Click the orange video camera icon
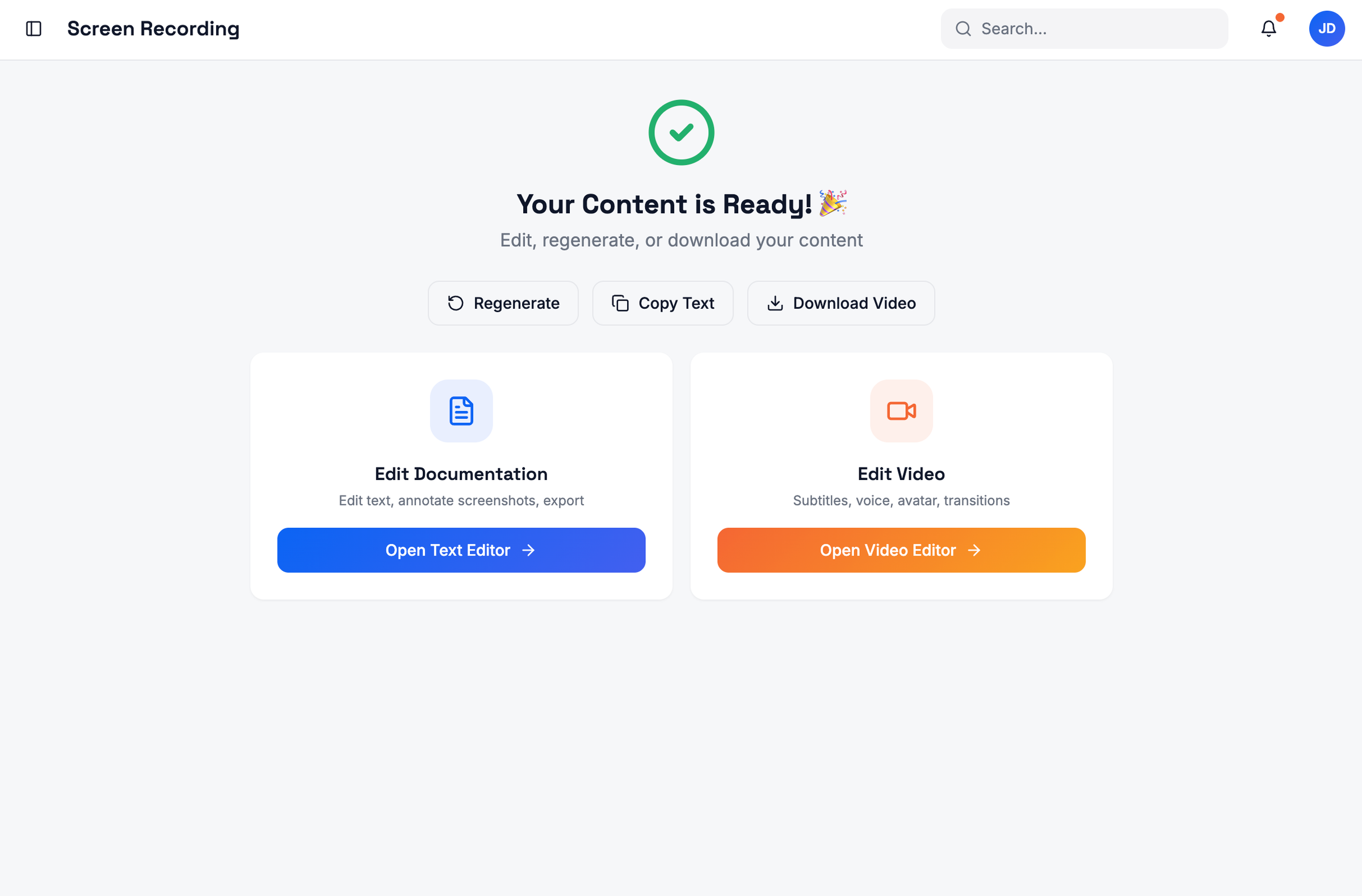This screenshot has height=896, width=1362. (x=901, y=411)
